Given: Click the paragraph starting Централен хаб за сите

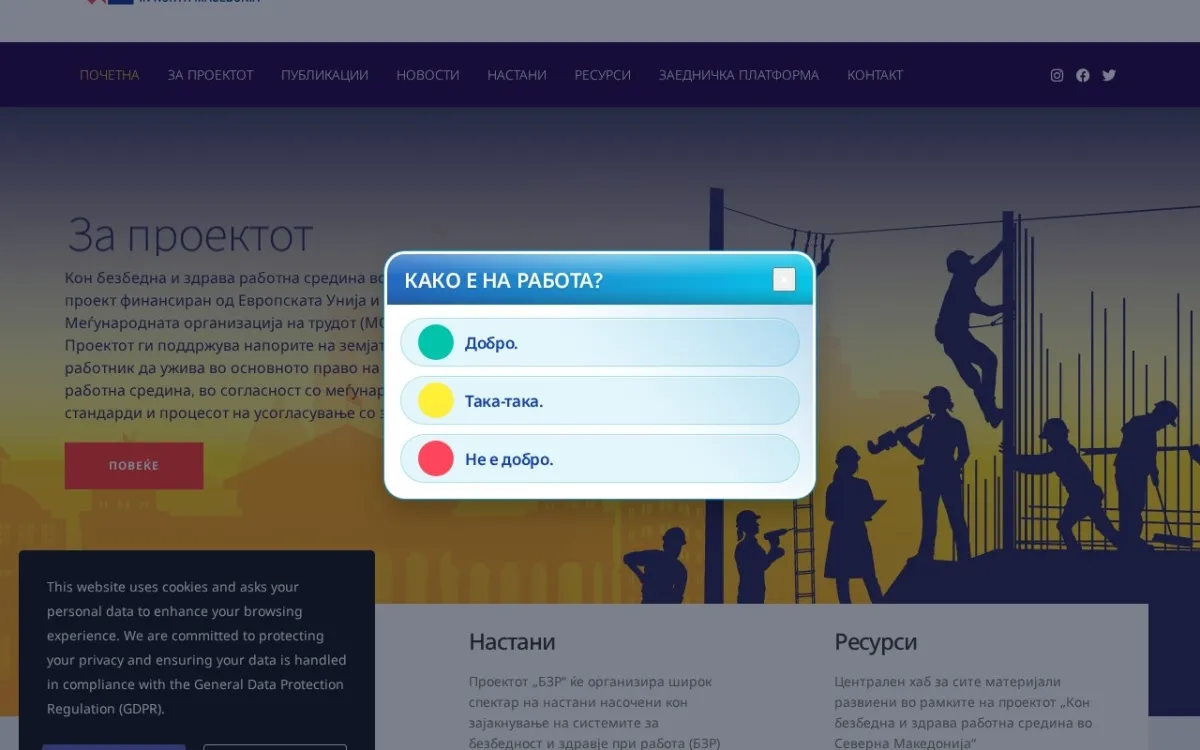Looking at the screenshot, I should tap(964, 712).
